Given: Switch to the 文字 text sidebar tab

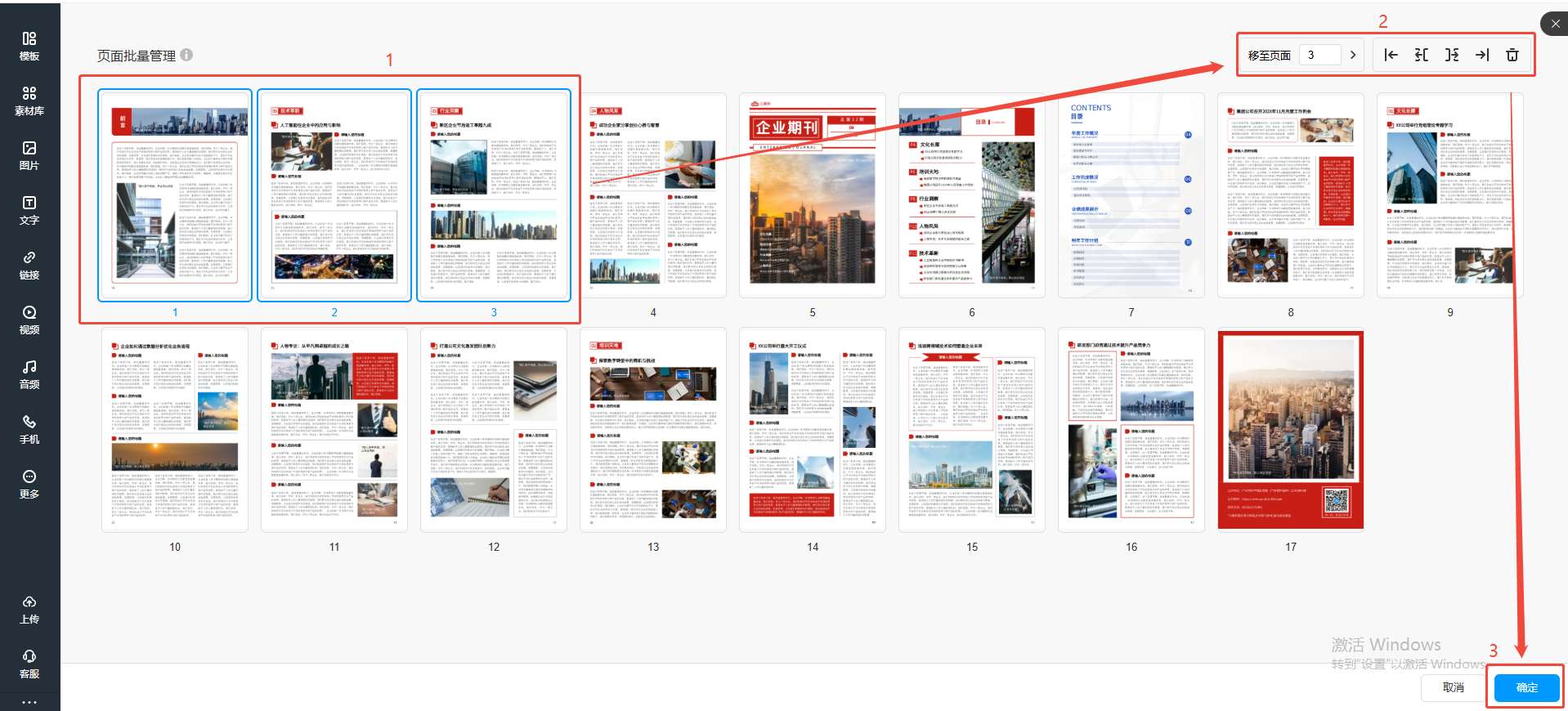Looking at the screenshot, I should [x=29, y=210].
